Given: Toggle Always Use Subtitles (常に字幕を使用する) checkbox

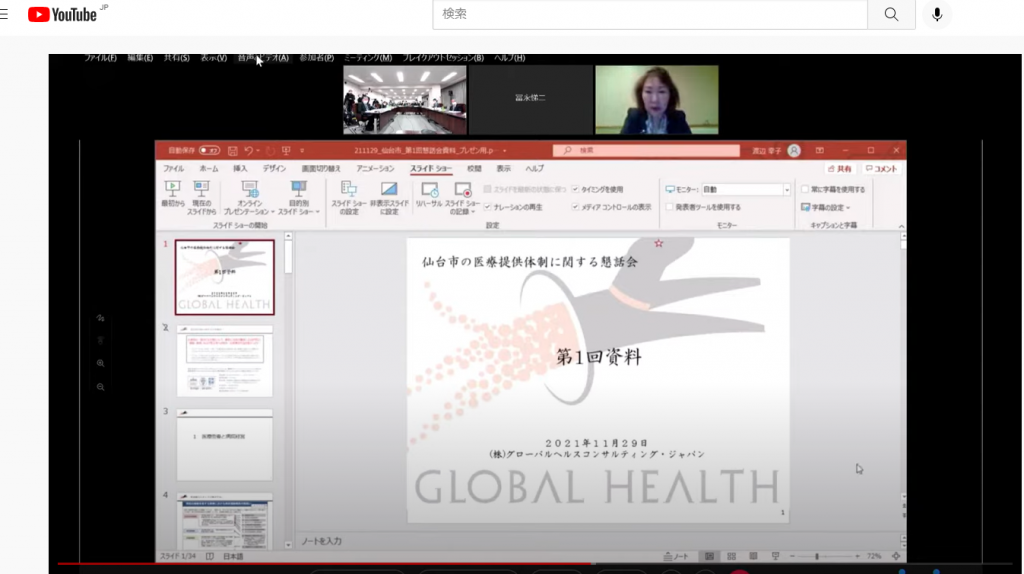Looking at the screenshot, I should tap(805, 189).
